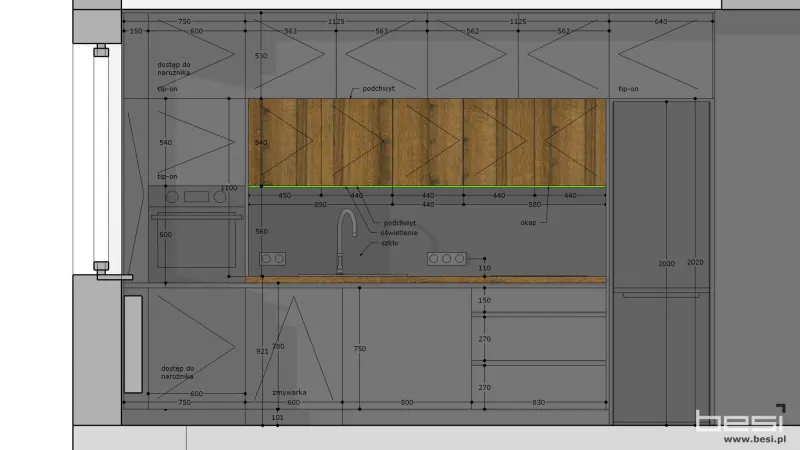Open the www.besi.pl website link
Screen dimensions: 800x450
755,439
